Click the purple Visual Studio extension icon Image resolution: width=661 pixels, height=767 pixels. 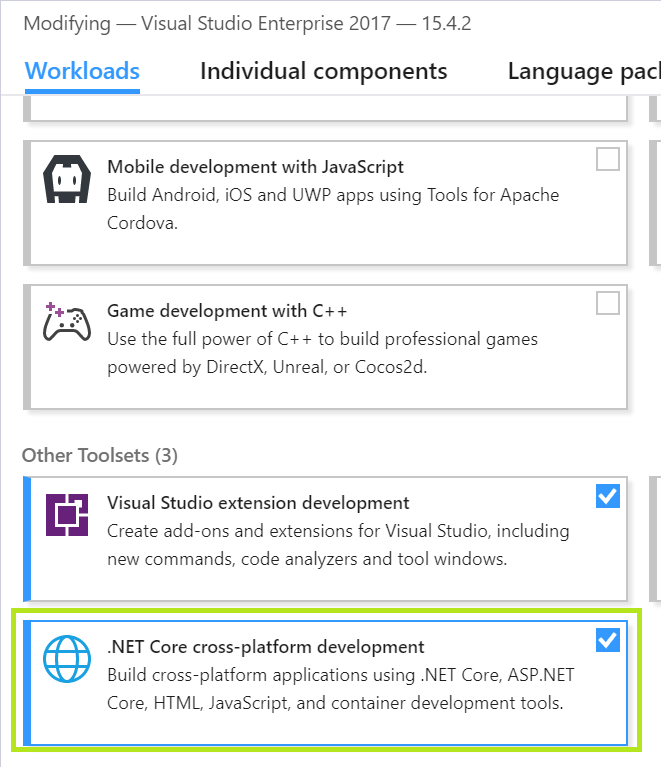(x=67, y=515)
